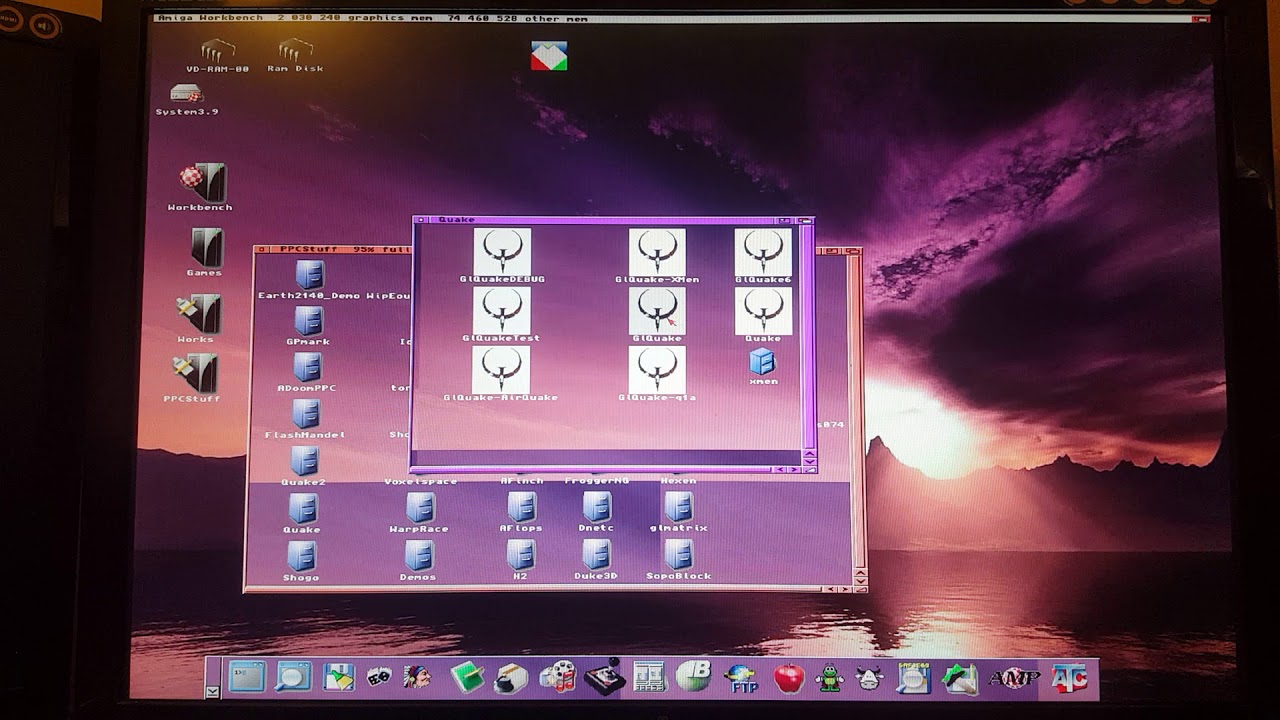Screen dimensions: 1280x720
Task: Select the Games partition icon
Action: coord(206,247)
